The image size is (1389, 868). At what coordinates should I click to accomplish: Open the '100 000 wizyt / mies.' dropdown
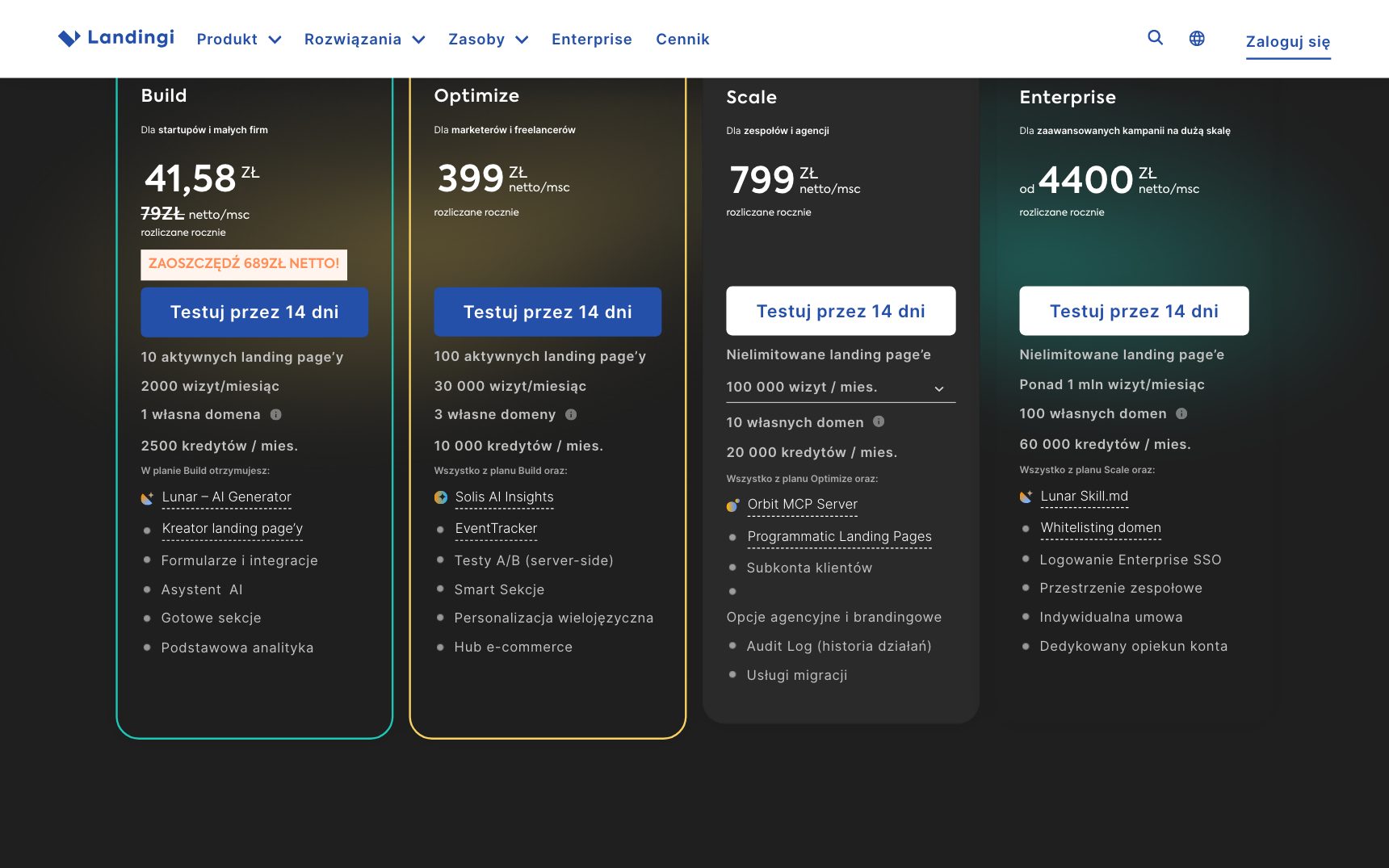[841, 388]
